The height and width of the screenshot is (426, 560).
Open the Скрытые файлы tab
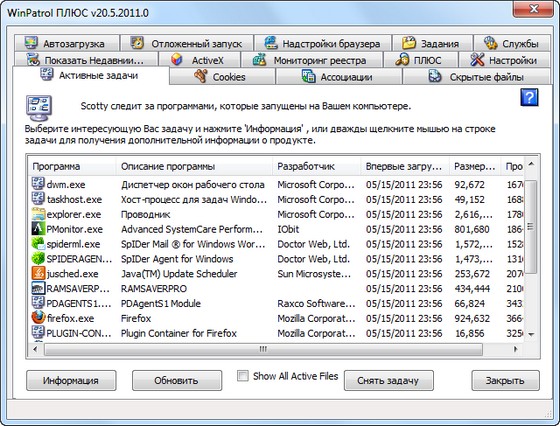476,76
